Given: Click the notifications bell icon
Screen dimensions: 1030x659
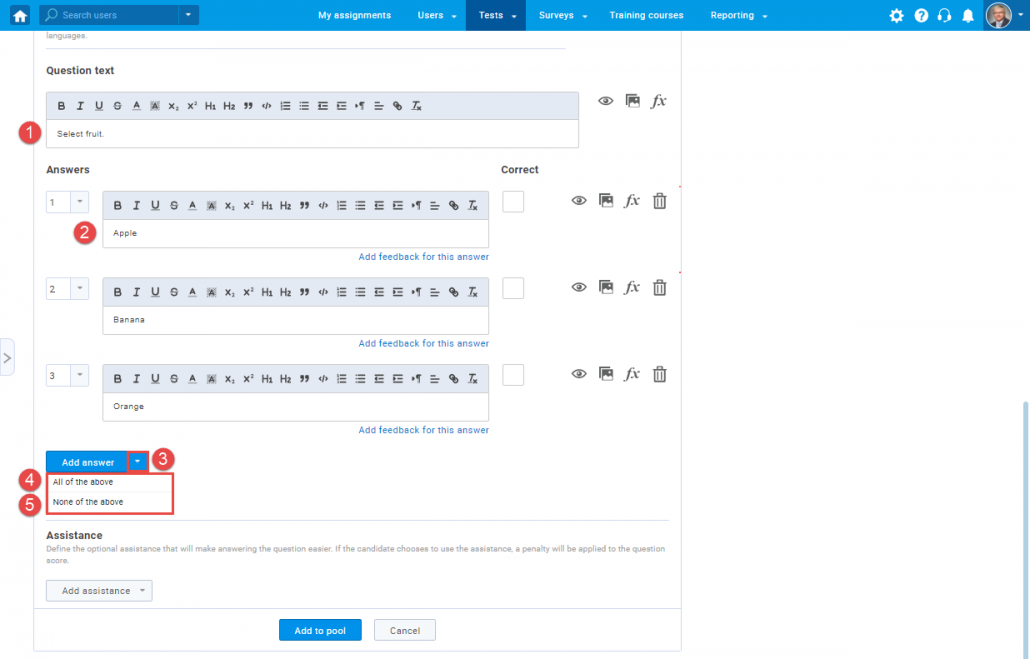Looking at the screenshot, I should point(967,16).
